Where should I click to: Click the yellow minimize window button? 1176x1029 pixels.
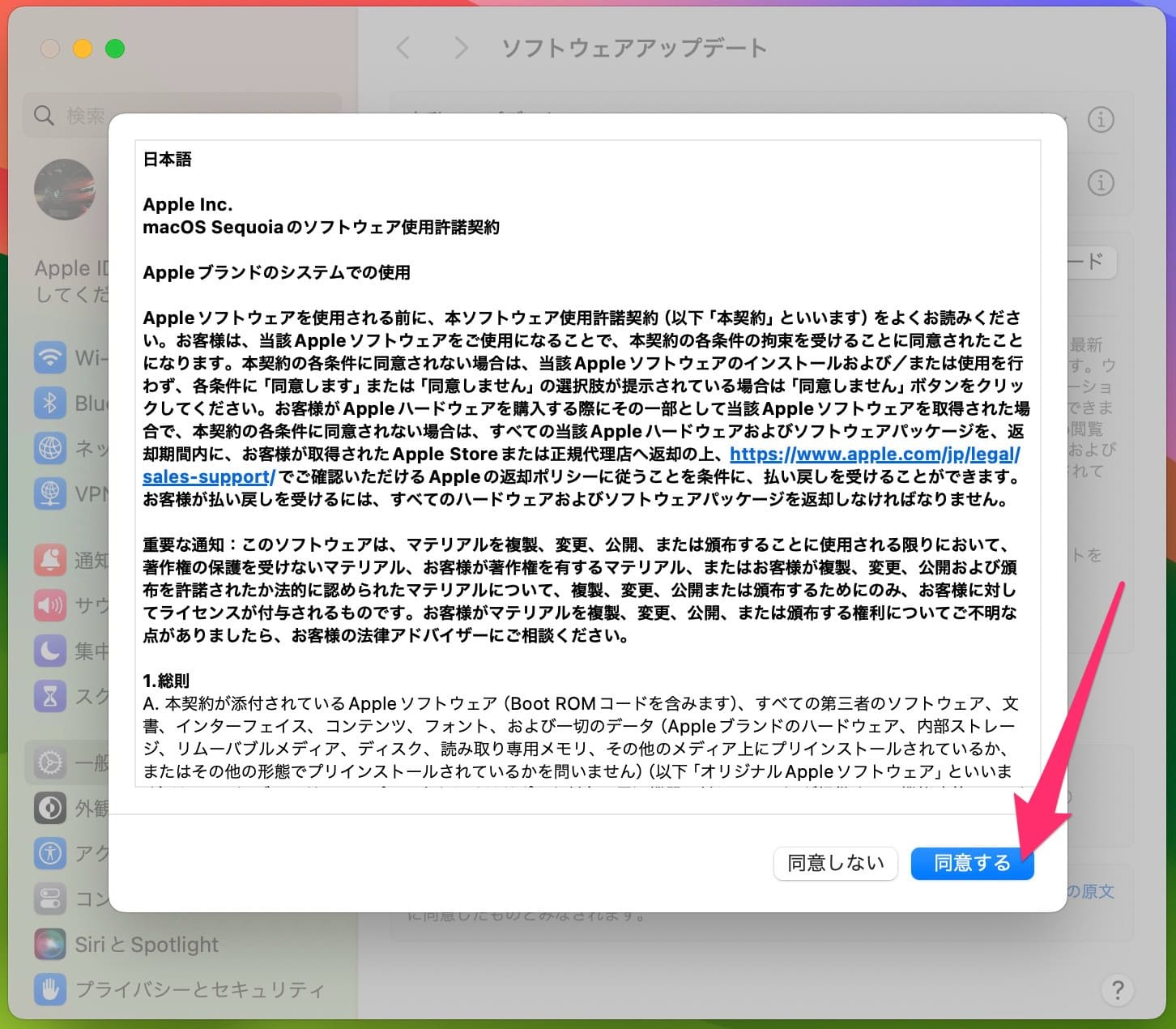83,49
